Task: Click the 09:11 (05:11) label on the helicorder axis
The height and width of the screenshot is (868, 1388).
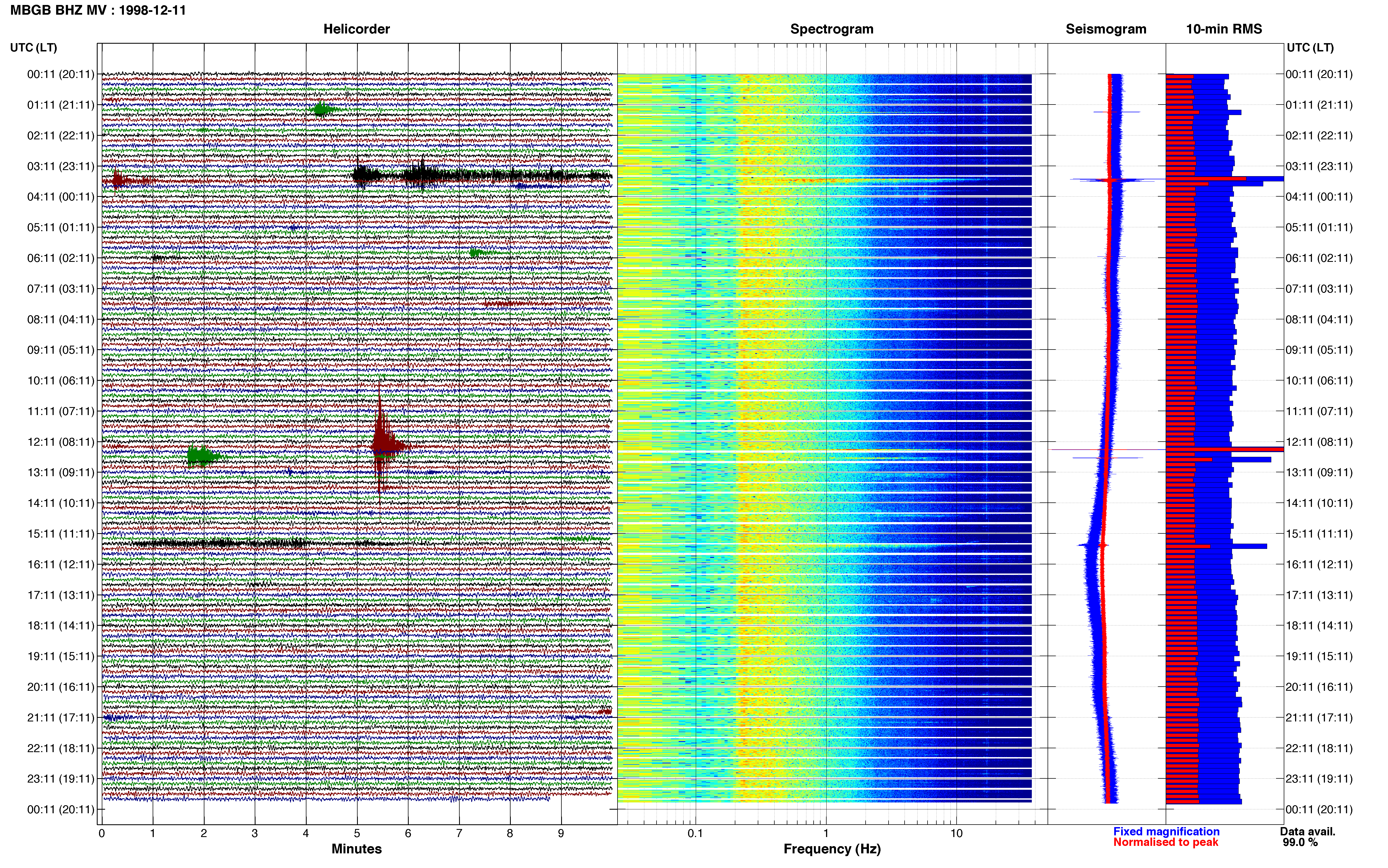Action: [x=61, y=350]
